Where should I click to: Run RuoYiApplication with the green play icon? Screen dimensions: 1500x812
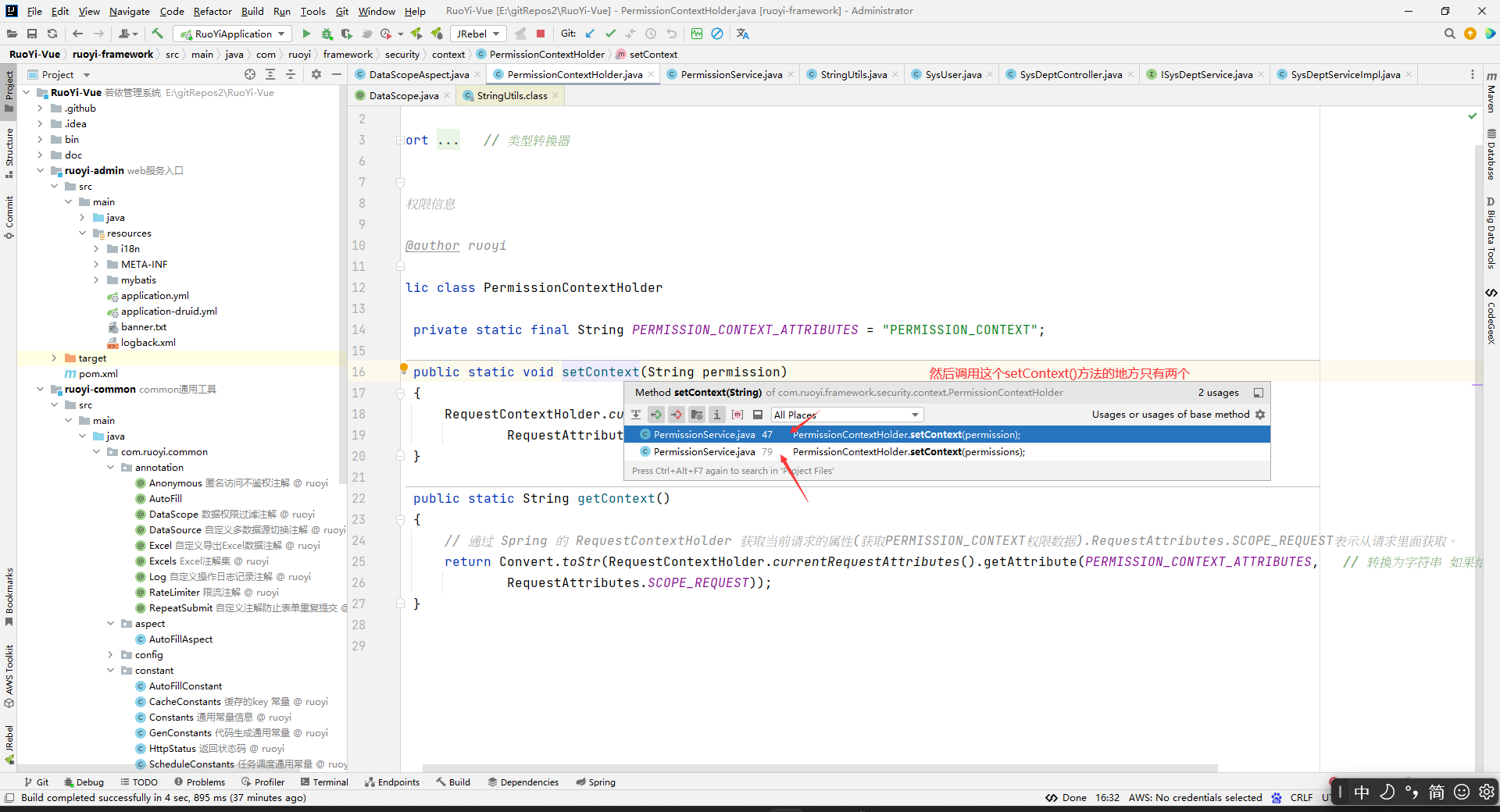306,34
